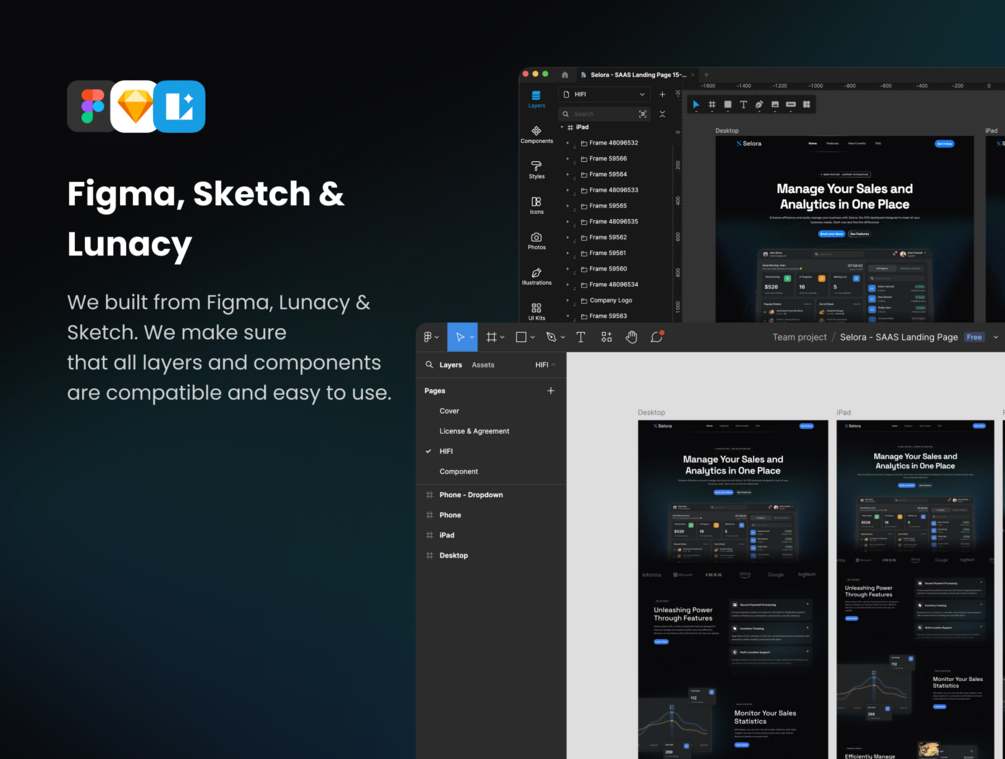Expand Company Logo layer in Lunacy
Screen dimensions: 1005x759
pyautogui.click(x=568, y=300)
